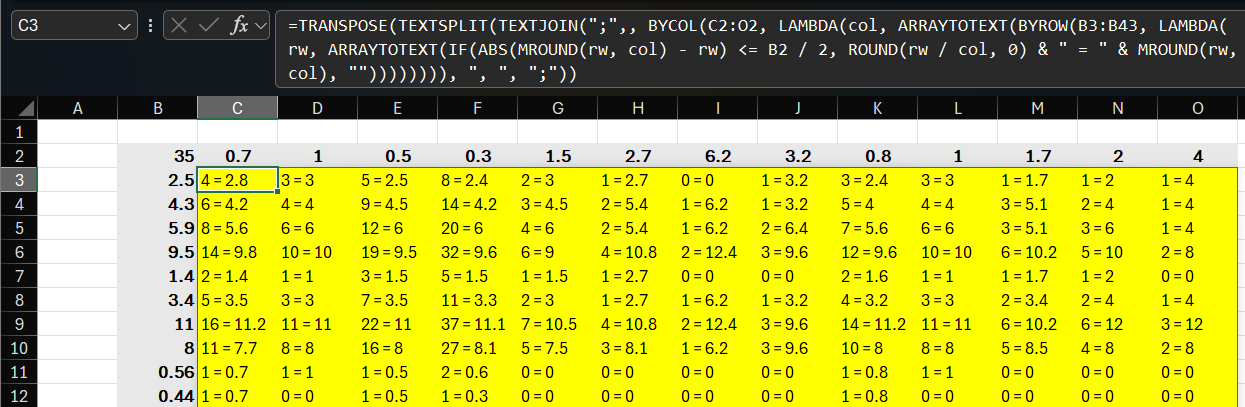Viewport: 1245px width, 407px height.
Task: Click cell D6 showing 10 = 10
Action: pos(317,252)
